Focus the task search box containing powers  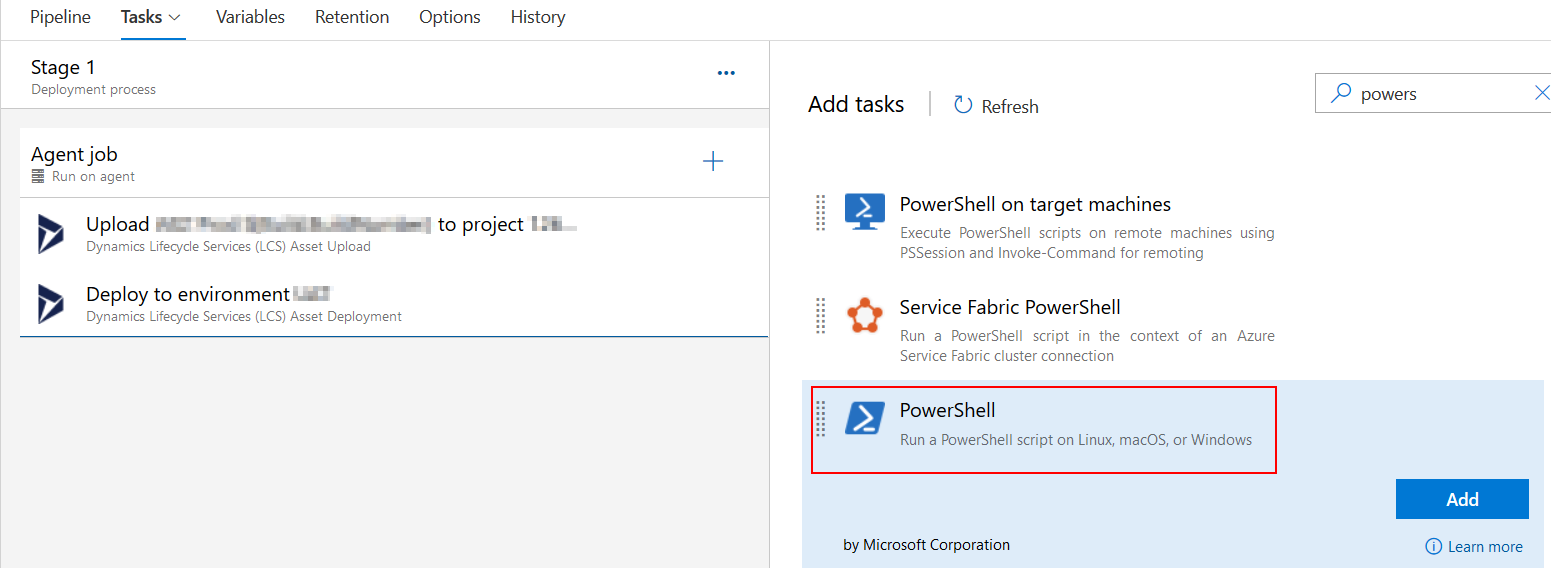(x=1432, y=94)
